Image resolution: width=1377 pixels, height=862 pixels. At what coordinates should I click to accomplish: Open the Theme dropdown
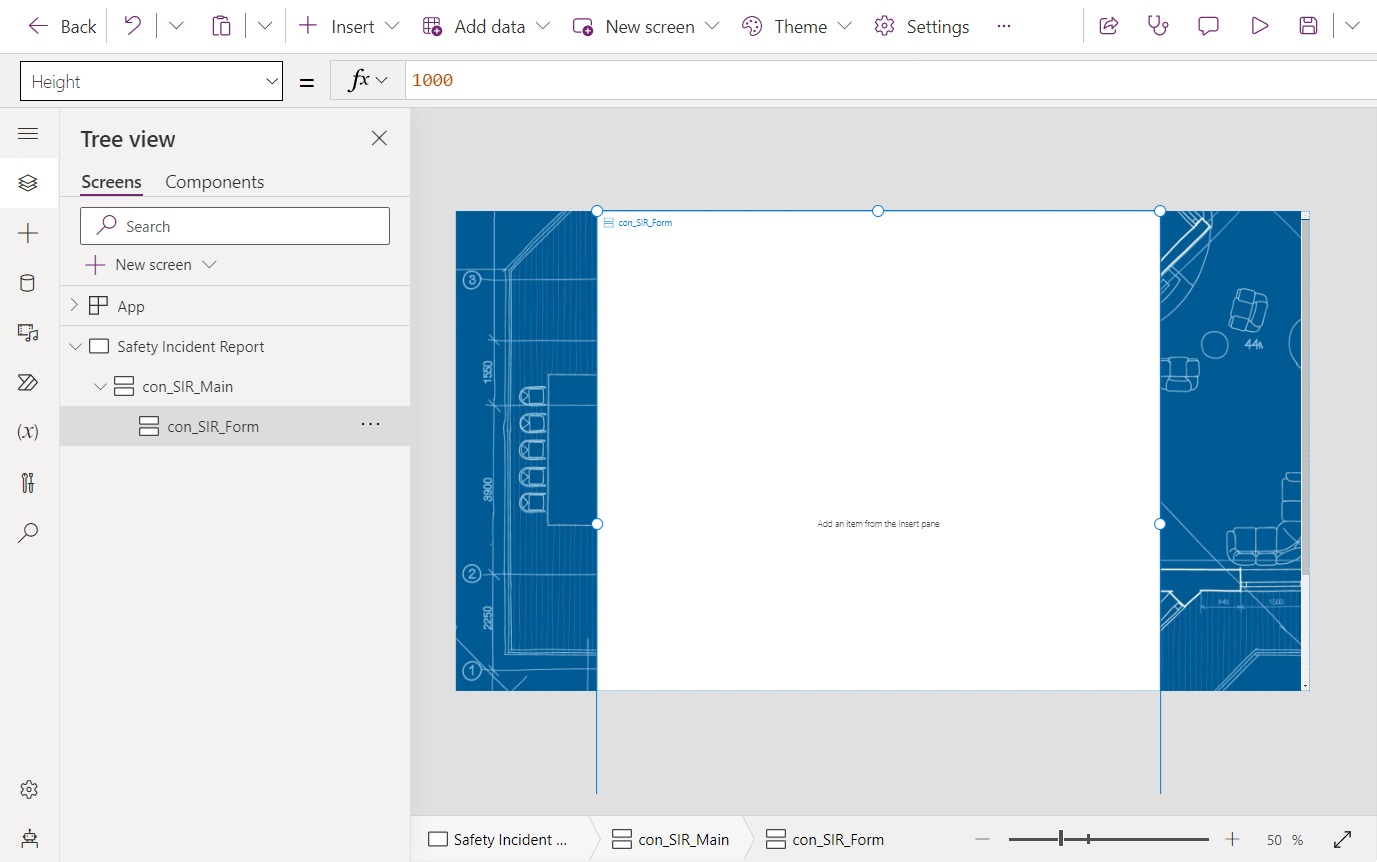pos(796,26)
